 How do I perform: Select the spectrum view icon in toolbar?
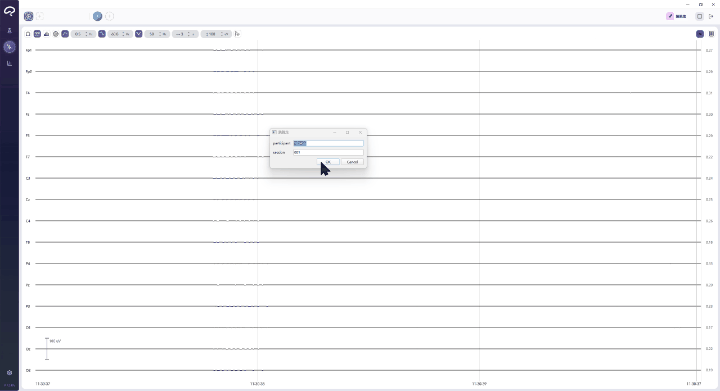(x=46, y=34)
